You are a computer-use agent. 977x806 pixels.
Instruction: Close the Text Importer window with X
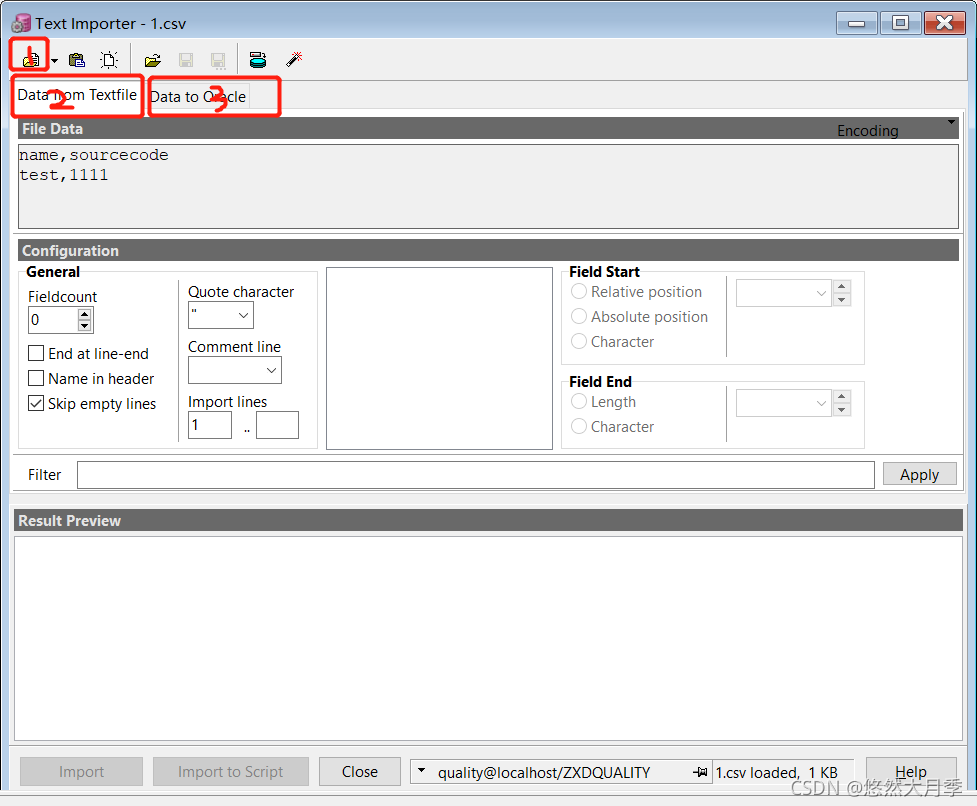coord(945,24)
